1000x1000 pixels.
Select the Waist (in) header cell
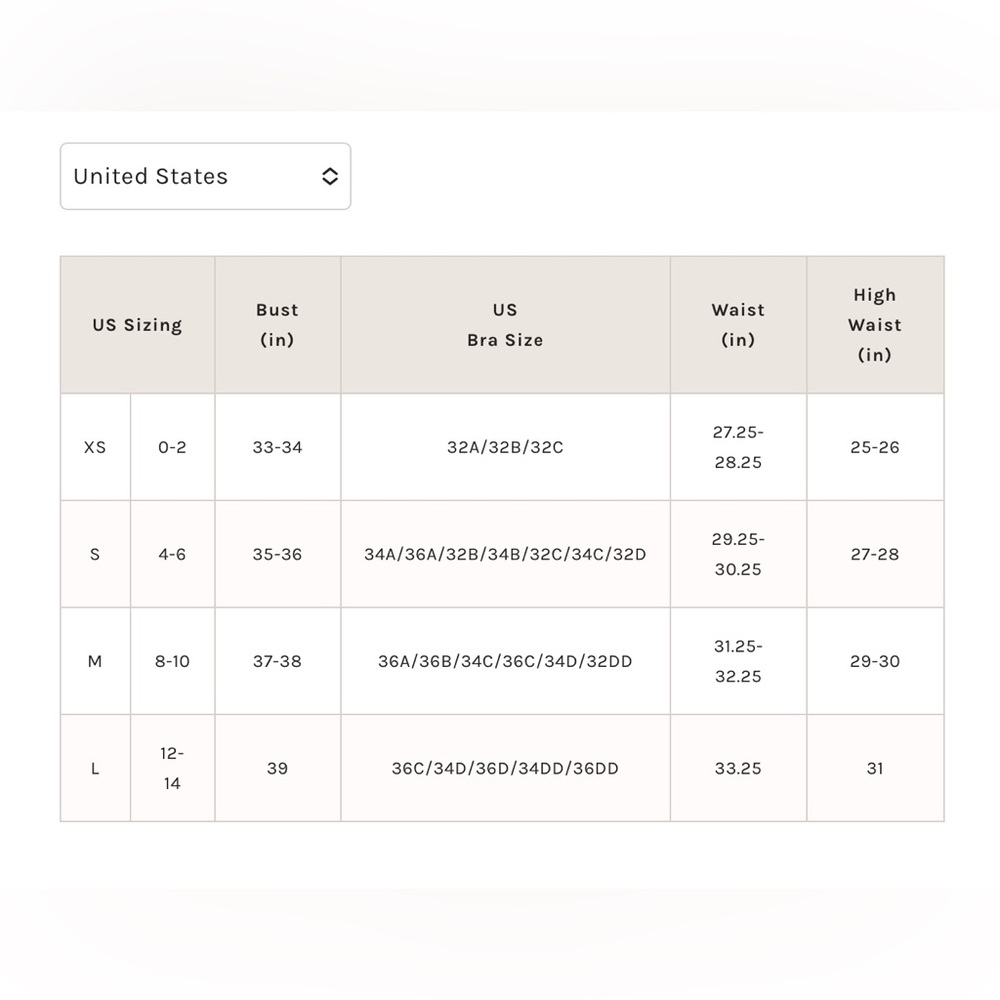pos(739,325)
